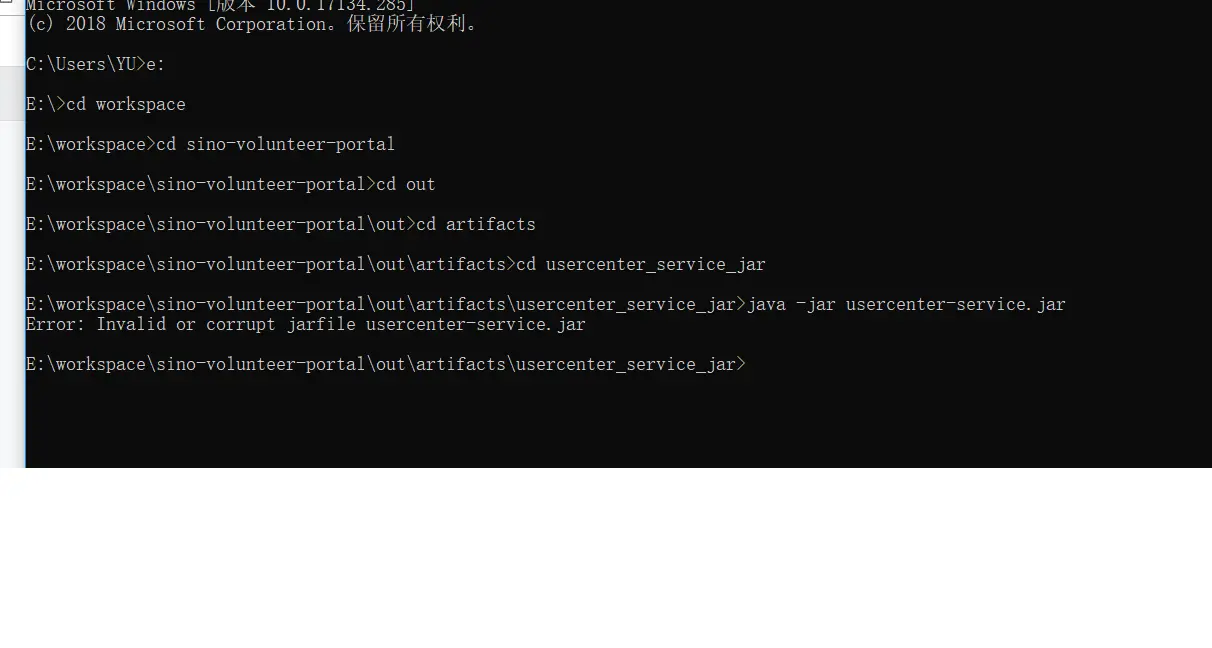Click the word 'Error:' in the output

56,324
